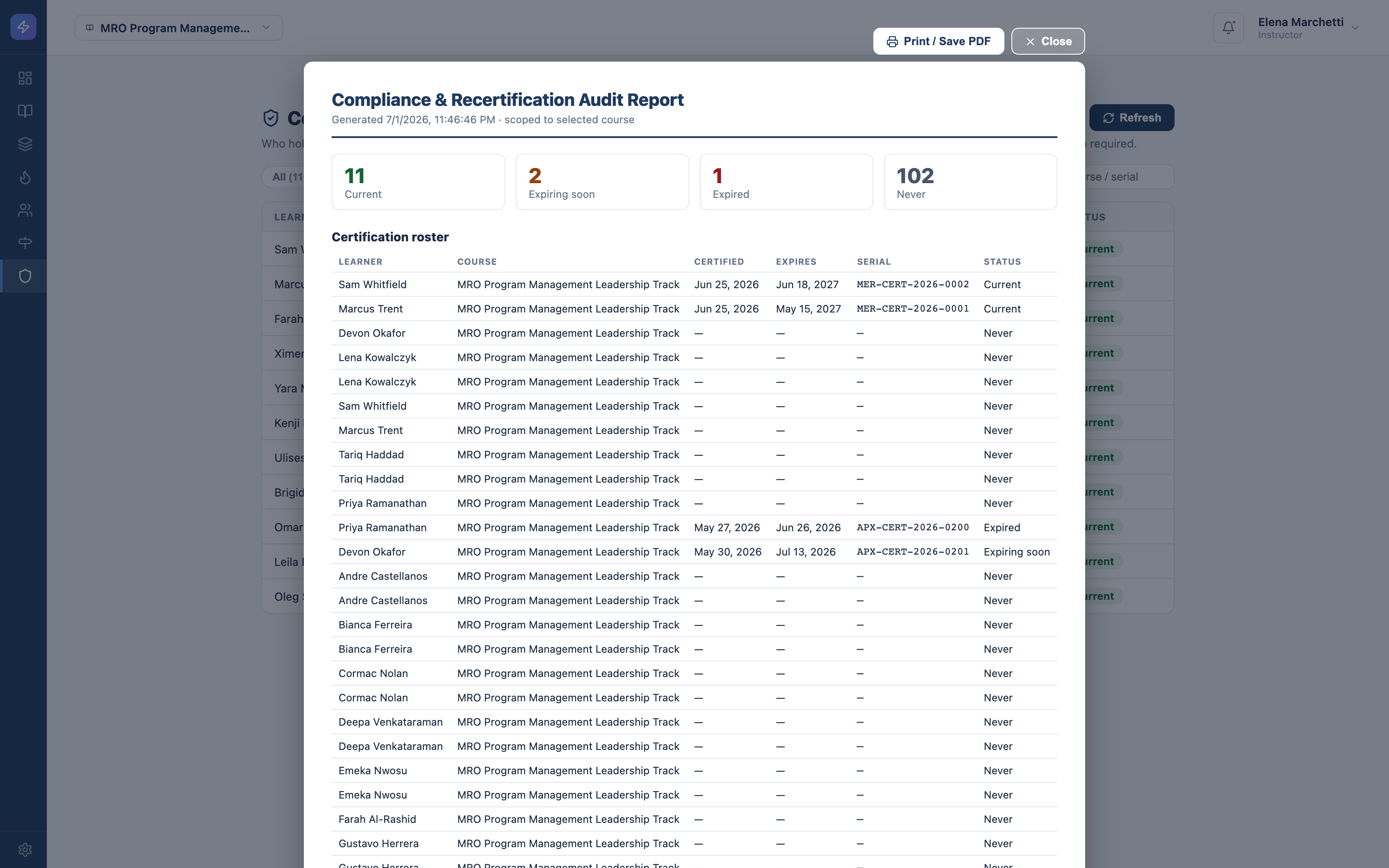
Task: Click the Jul 13, 2026 expiry date
Action: coord(805,552)
